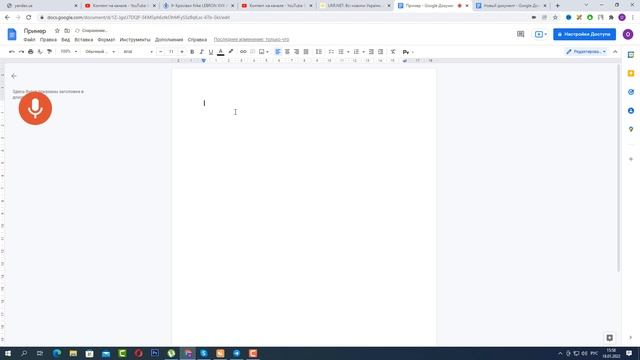Insert a checklist from the toolbar
The height and width of the screenshot is (360, 640).
coord(331,52)
